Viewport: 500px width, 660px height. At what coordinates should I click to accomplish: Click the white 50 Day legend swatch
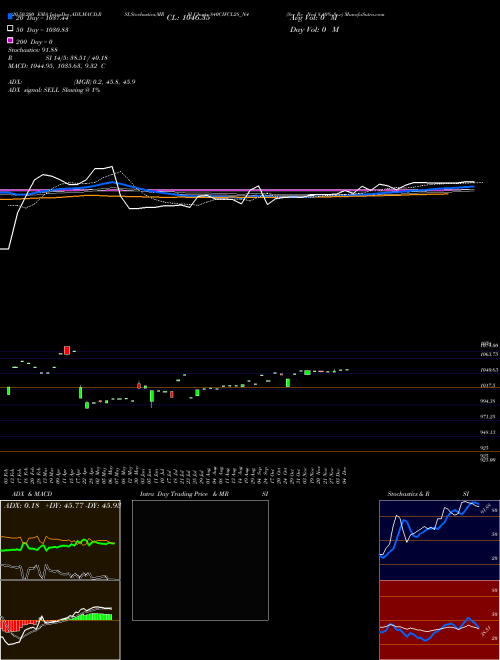[x=10, y=28]
